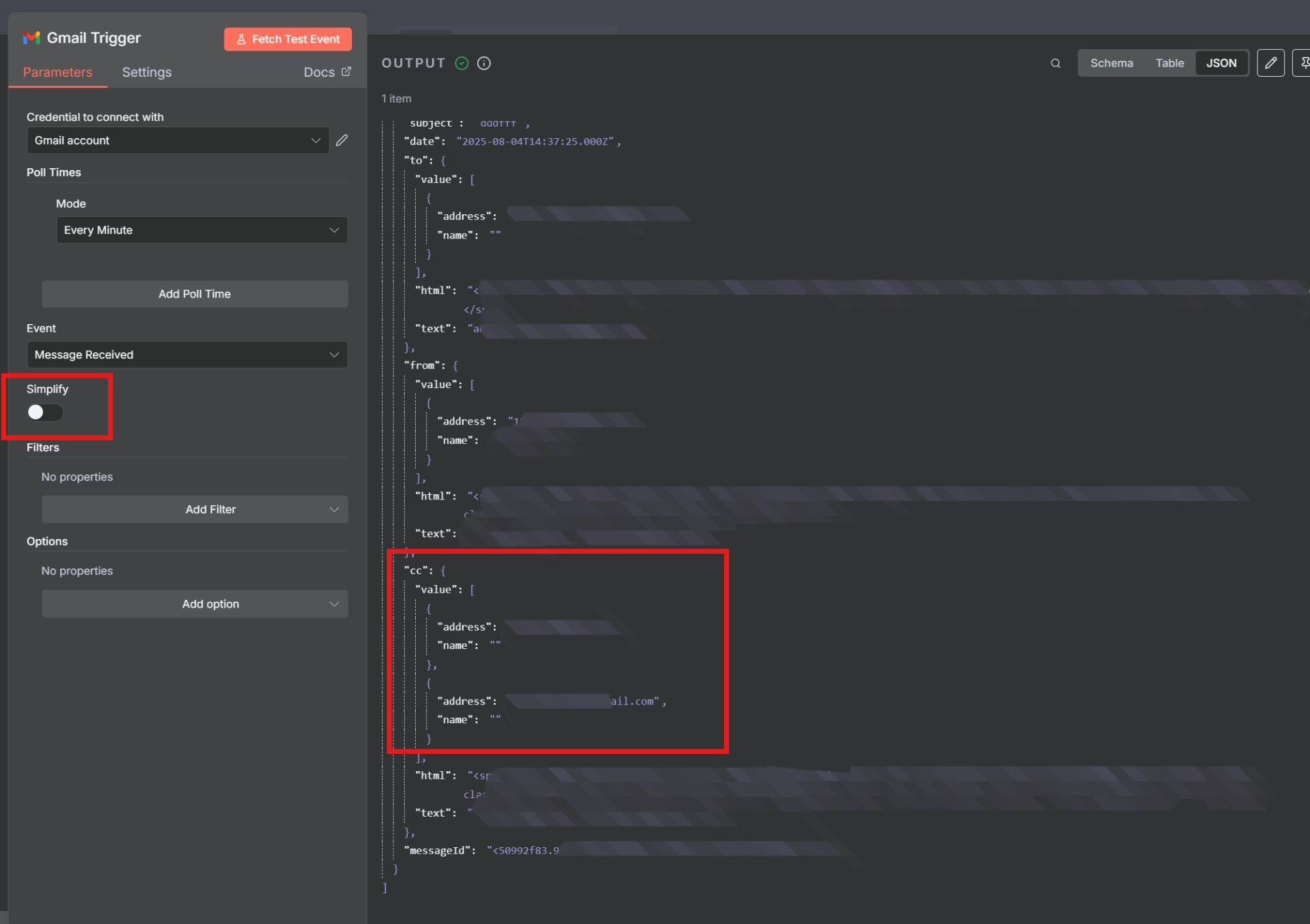Click the Gmail logo icon in header
Viewport: 1310px width, 924px height.
[x=31, y=38]
